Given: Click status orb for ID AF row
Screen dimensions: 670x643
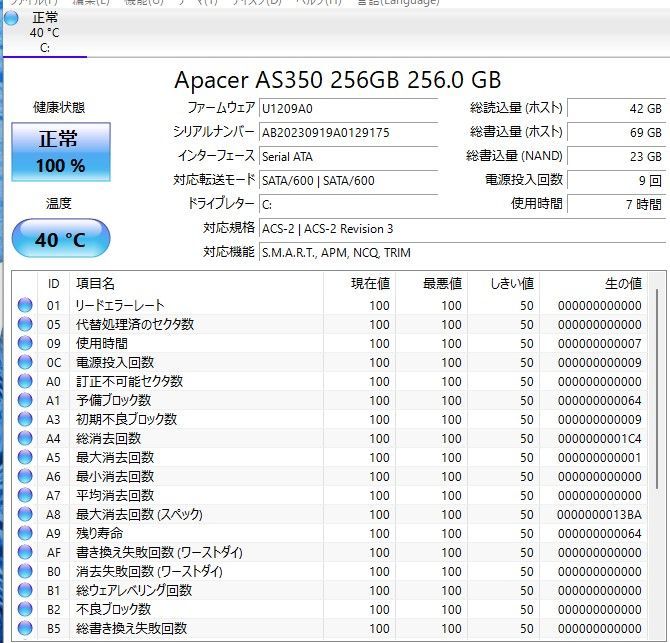Looking at the screenshot, I should (x=25, y=552).
